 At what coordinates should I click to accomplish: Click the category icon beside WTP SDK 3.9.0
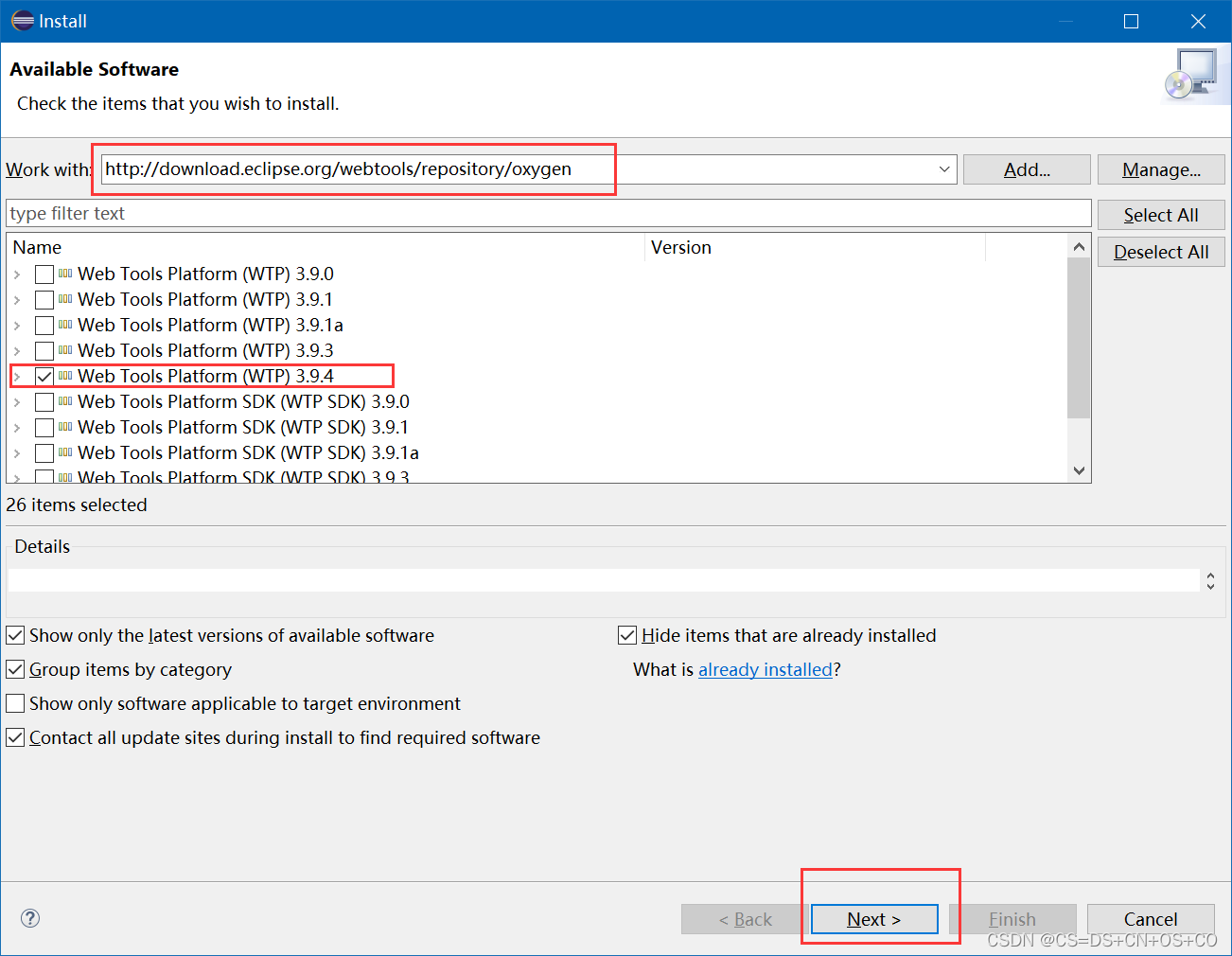click(x=65, y=401)
